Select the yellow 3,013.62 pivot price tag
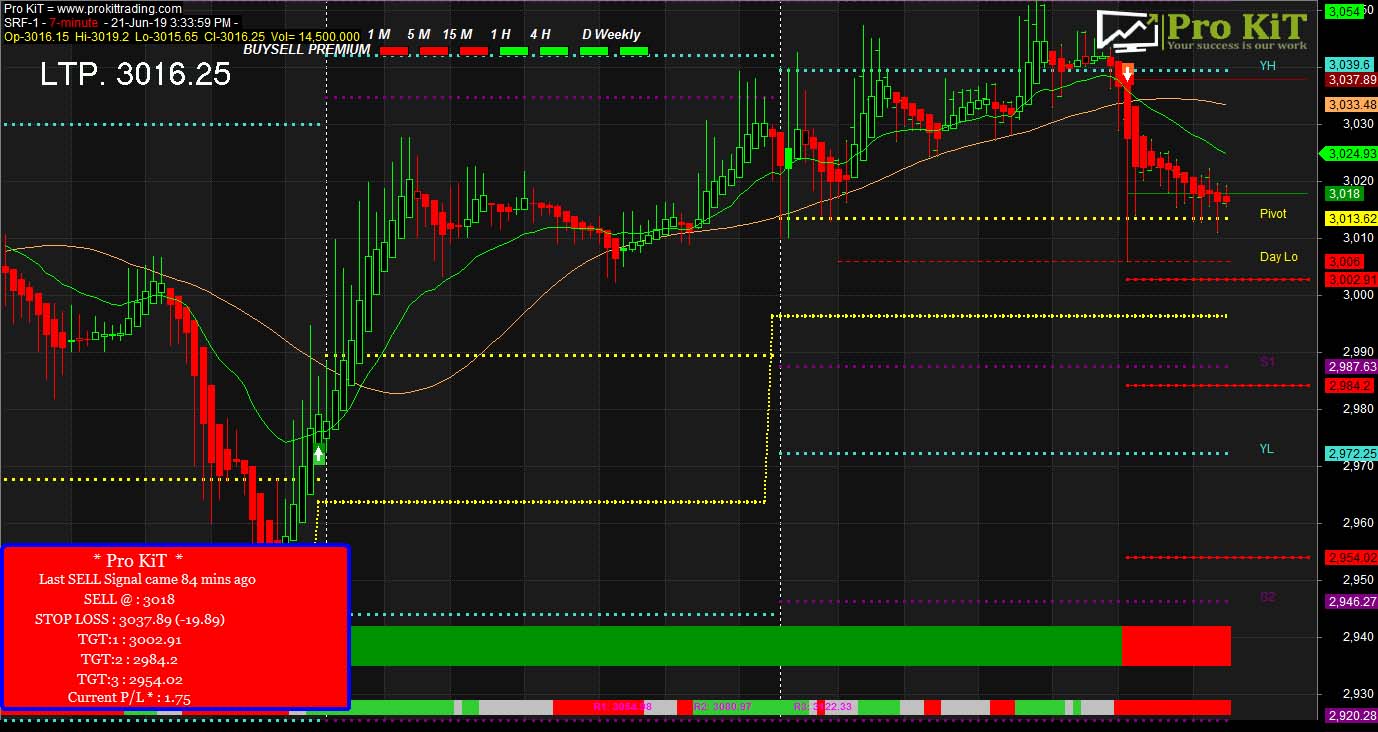The height and width of the screenshot is (732, 1378). click(x=1351, y=219)
